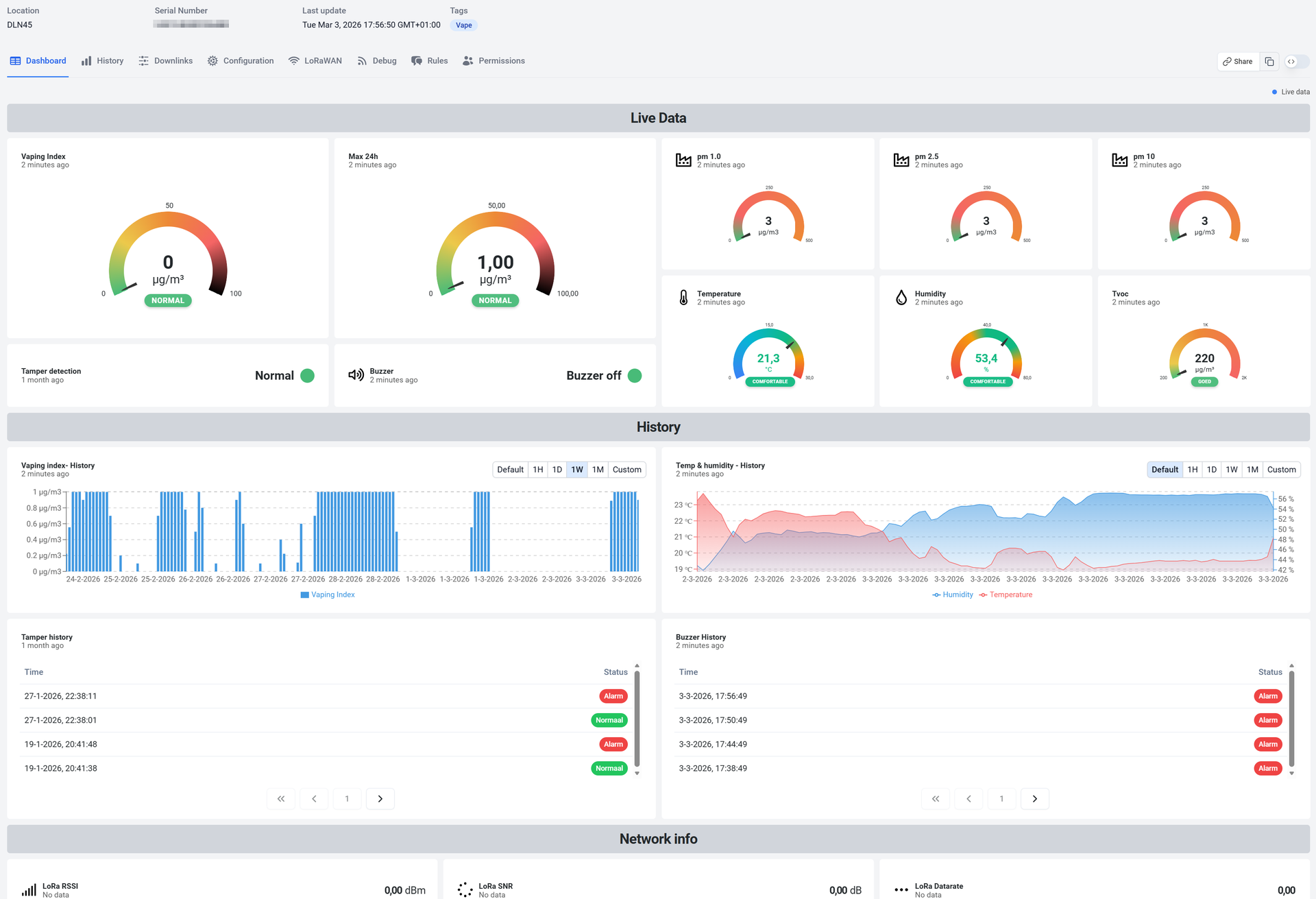Click the Tamper history table scrollbar
Viewport: 1316px width, 899px height.
click(x=637, y=719)
